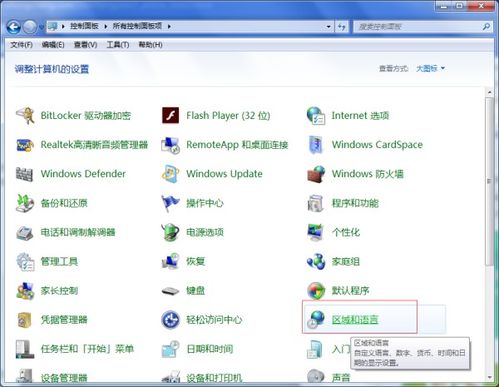This screenshot has height=387, width=499.
Task: Click the 控制面板 breadcrumb segment
Action: [84, 26]
